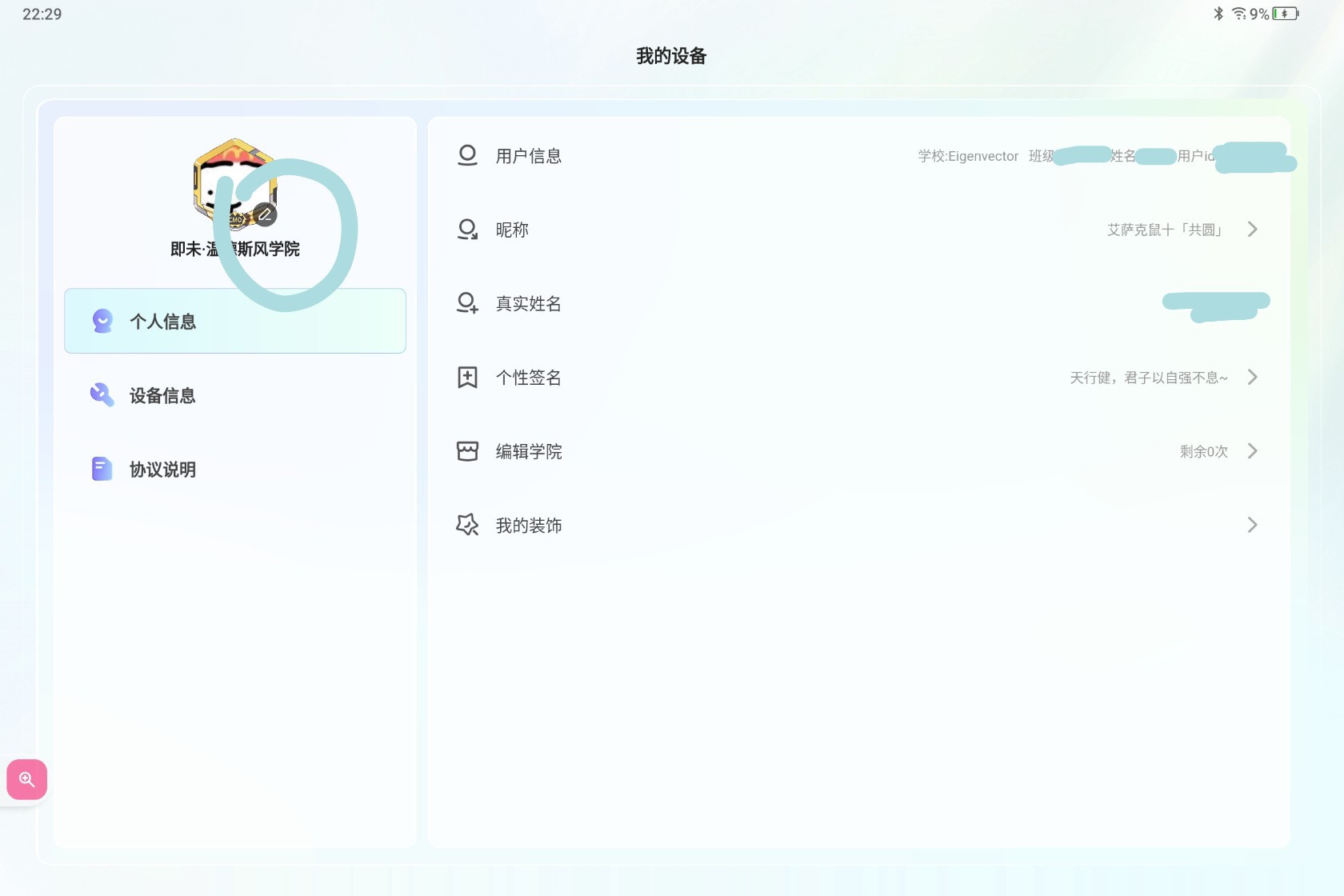
Task: Expand the 昵称 row chevron
Action: 1253,230
